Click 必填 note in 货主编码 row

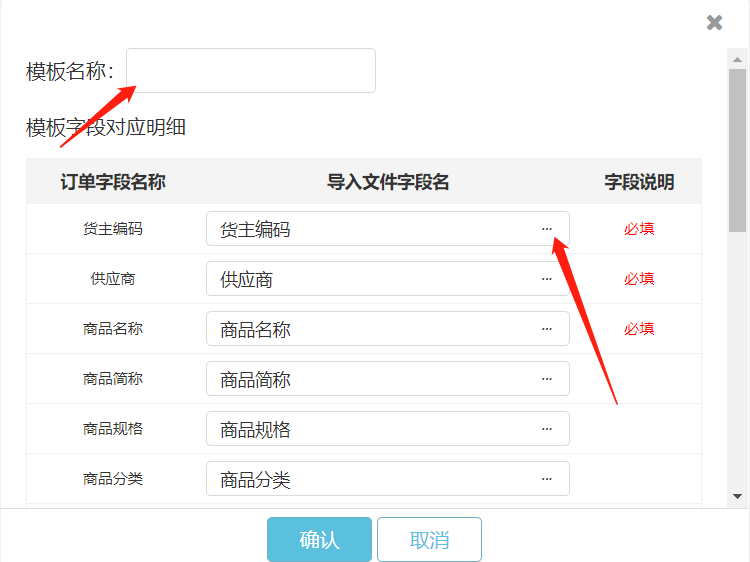point(639,229)
